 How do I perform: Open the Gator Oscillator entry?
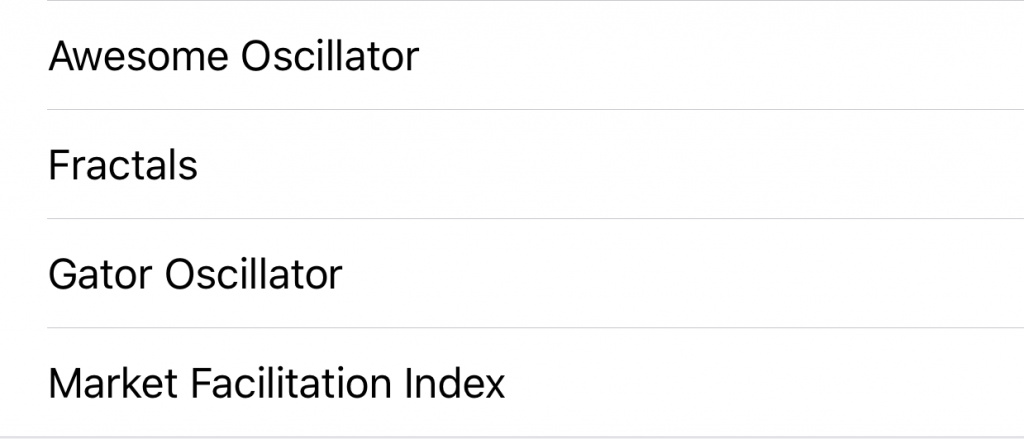512,273
